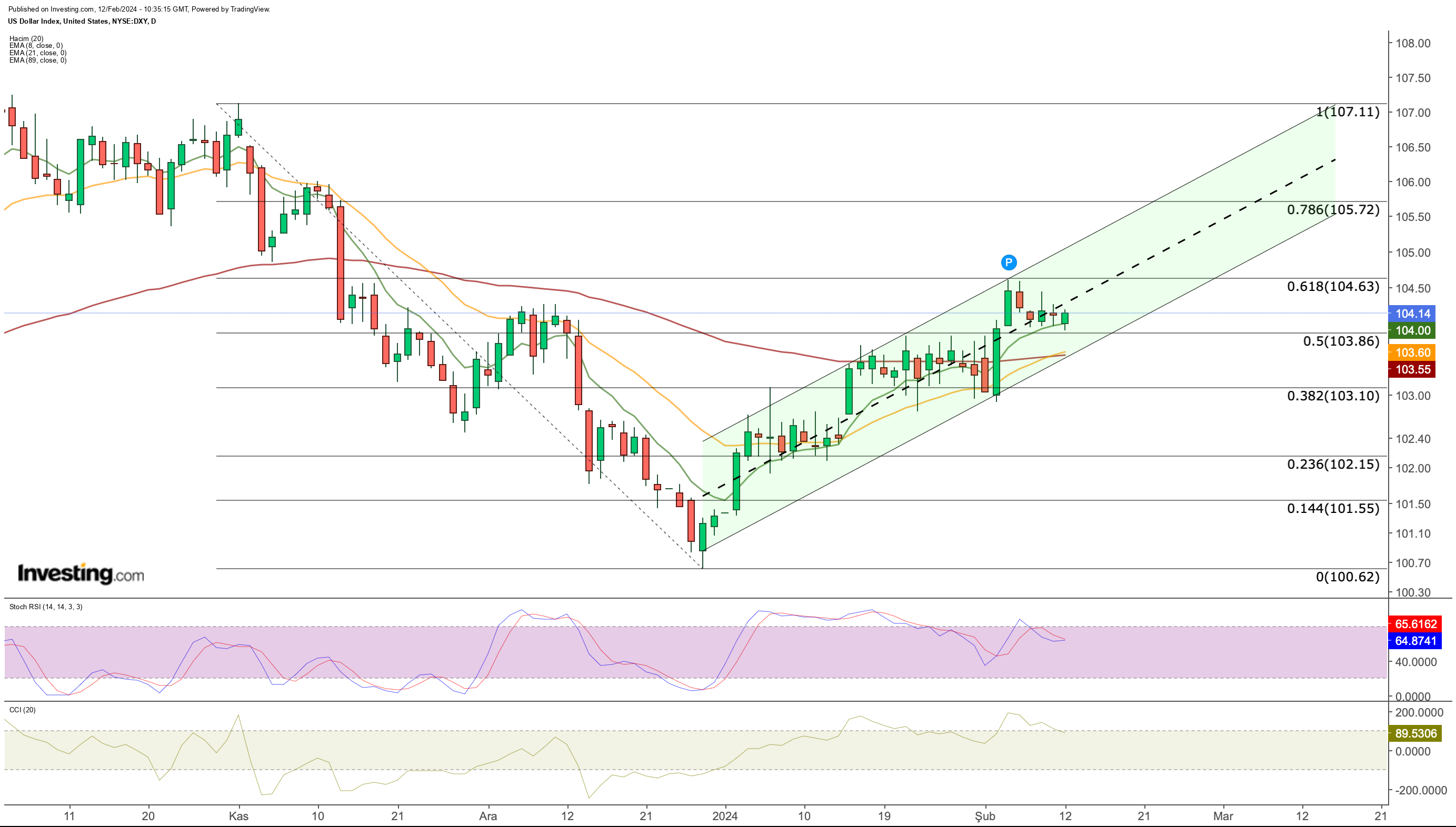Viewport: 1456px width, 827px height.
Task: Click the Fibonacci level label '0.618(104.63)'
Action: [x=1333, y=286]
